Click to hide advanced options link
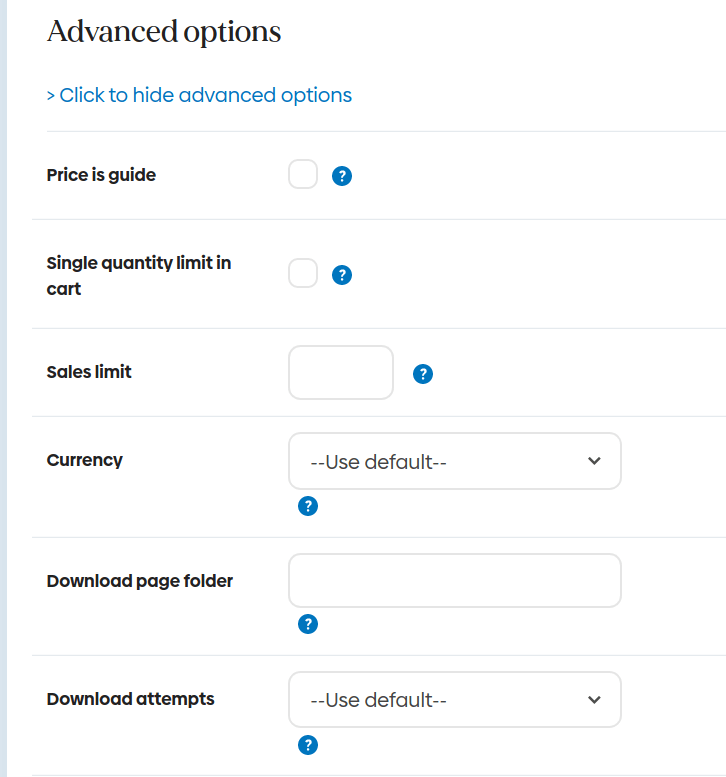This screenshot has width=726, height=777. [199, 95]
